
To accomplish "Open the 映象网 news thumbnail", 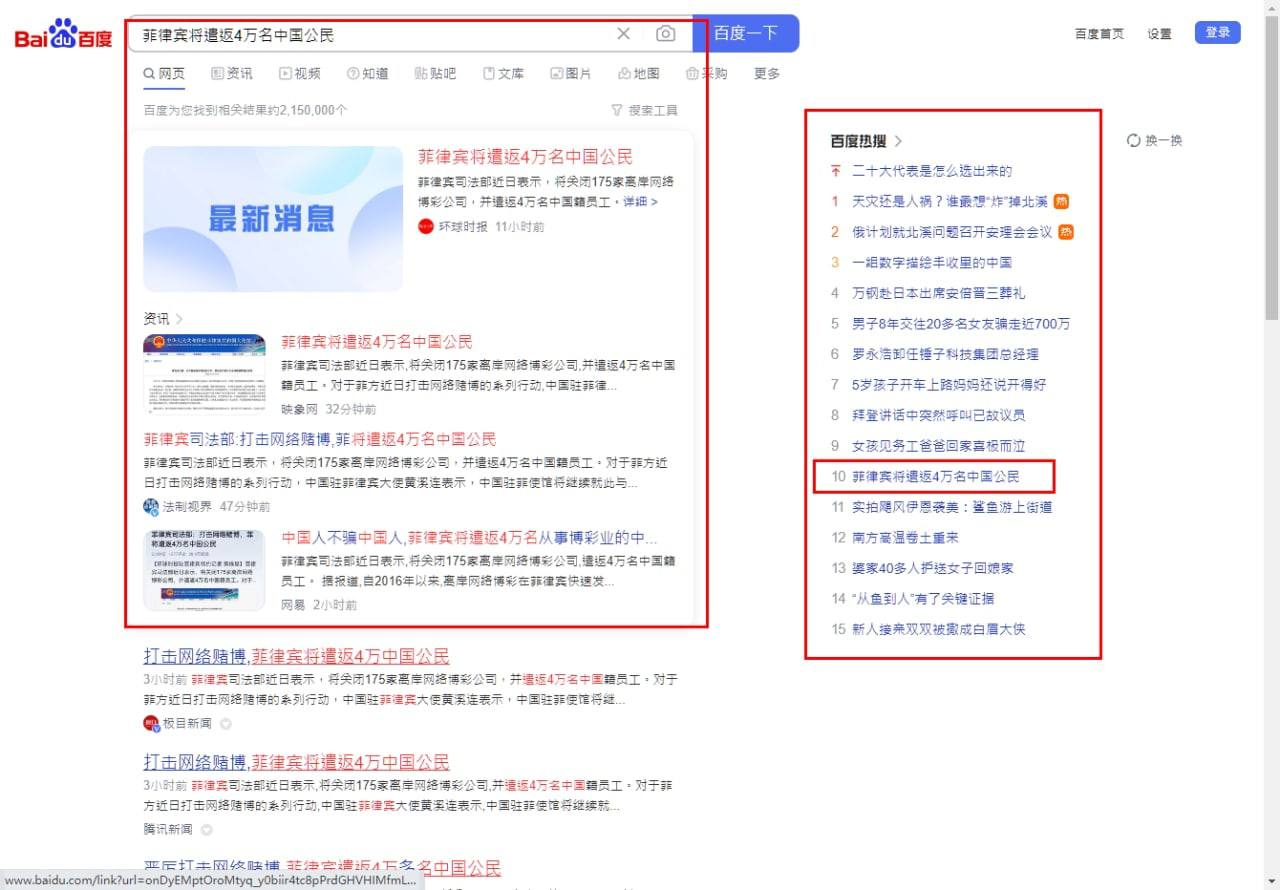I will click(x=204, y=374).
